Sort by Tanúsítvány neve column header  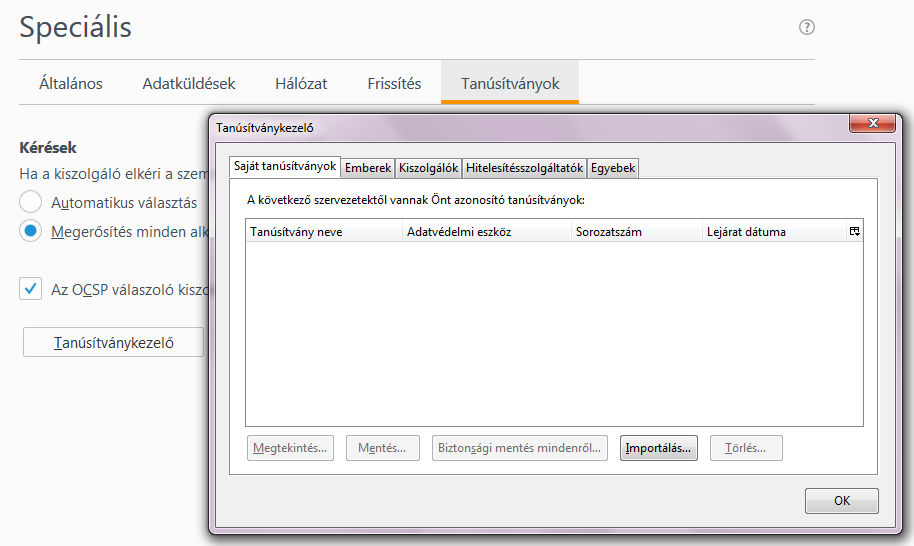(323, 232)
